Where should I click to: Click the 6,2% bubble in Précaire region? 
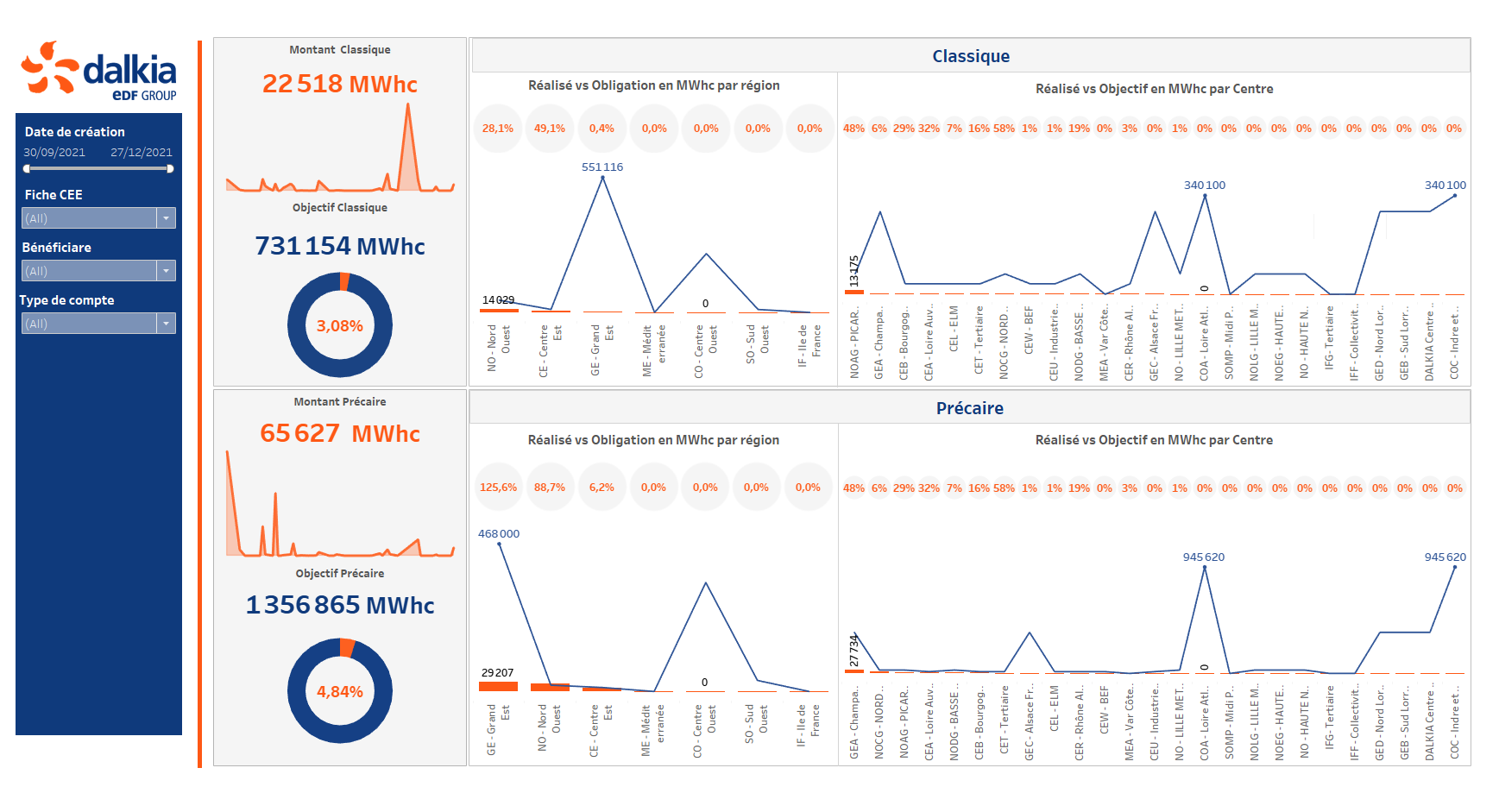point(601,488)
